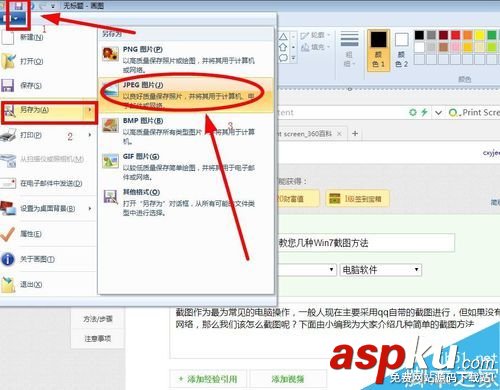Click the info icon for 关于画图
500x390 pixels.
pos(8,259)
